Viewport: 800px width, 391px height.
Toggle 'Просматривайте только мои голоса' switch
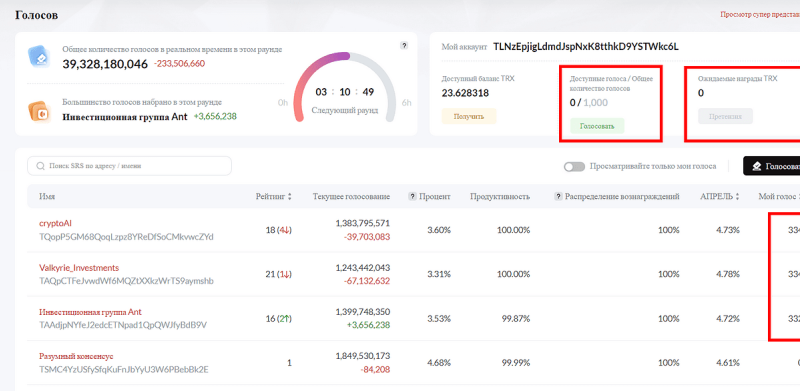coord(574,167)
